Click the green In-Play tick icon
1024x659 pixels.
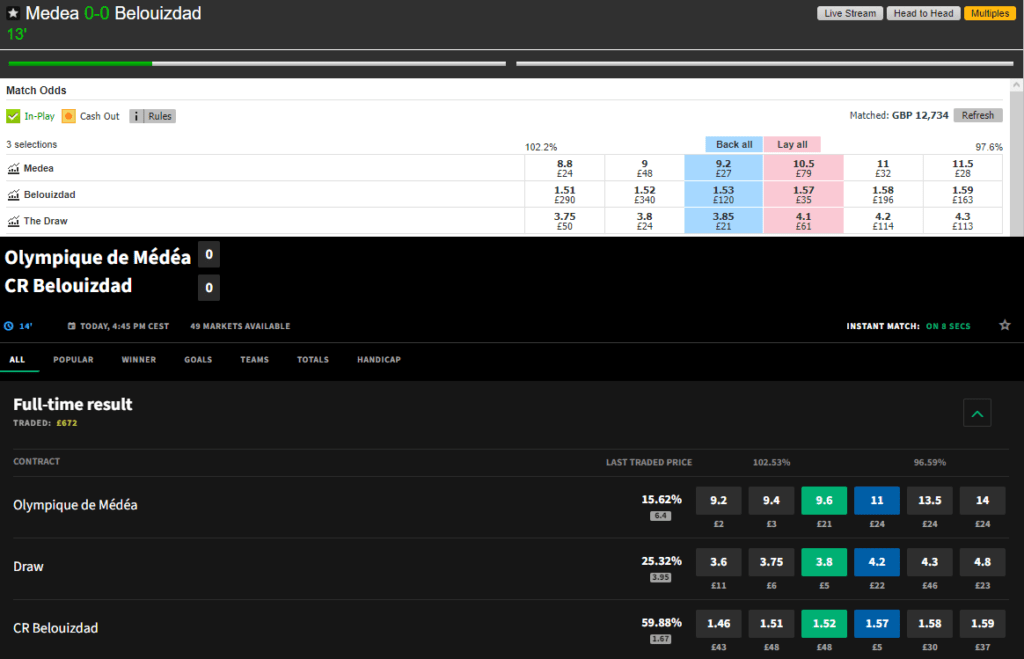13,116
